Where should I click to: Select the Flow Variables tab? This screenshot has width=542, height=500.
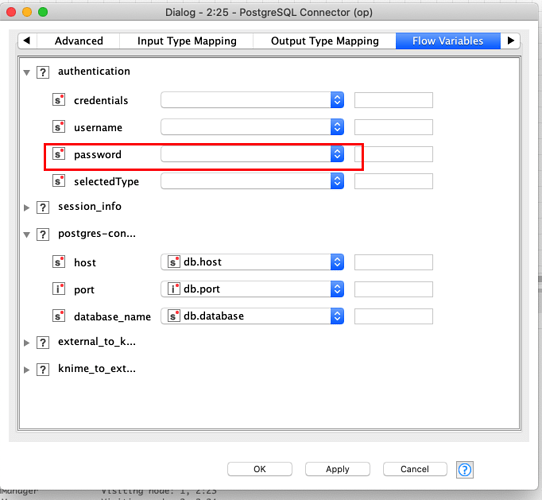[x=448, y=41]
